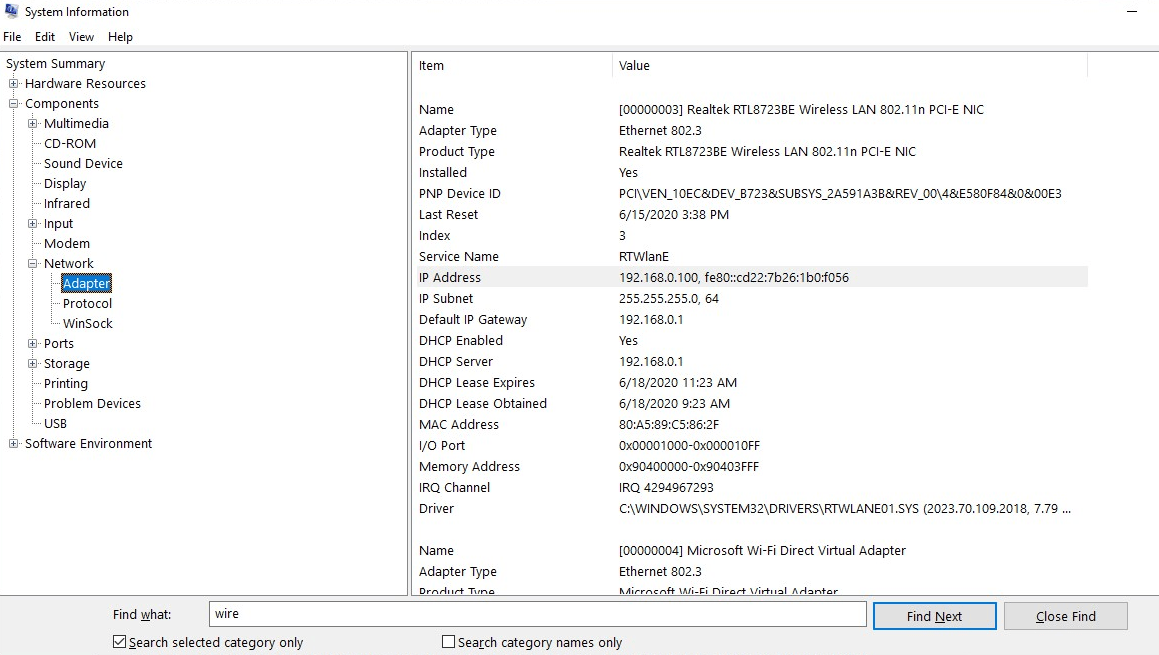Viewport: 1159px width, 655px height.
Task: Expand the Ports node
Action: (x=33, y=343)
